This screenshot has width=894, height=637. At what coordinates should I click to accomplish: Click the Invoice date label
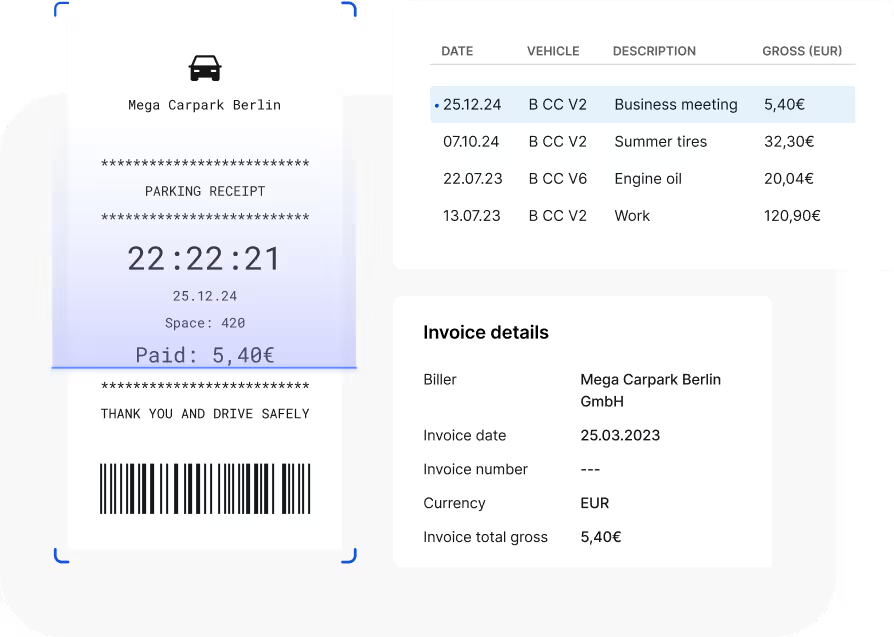[464, 435]
